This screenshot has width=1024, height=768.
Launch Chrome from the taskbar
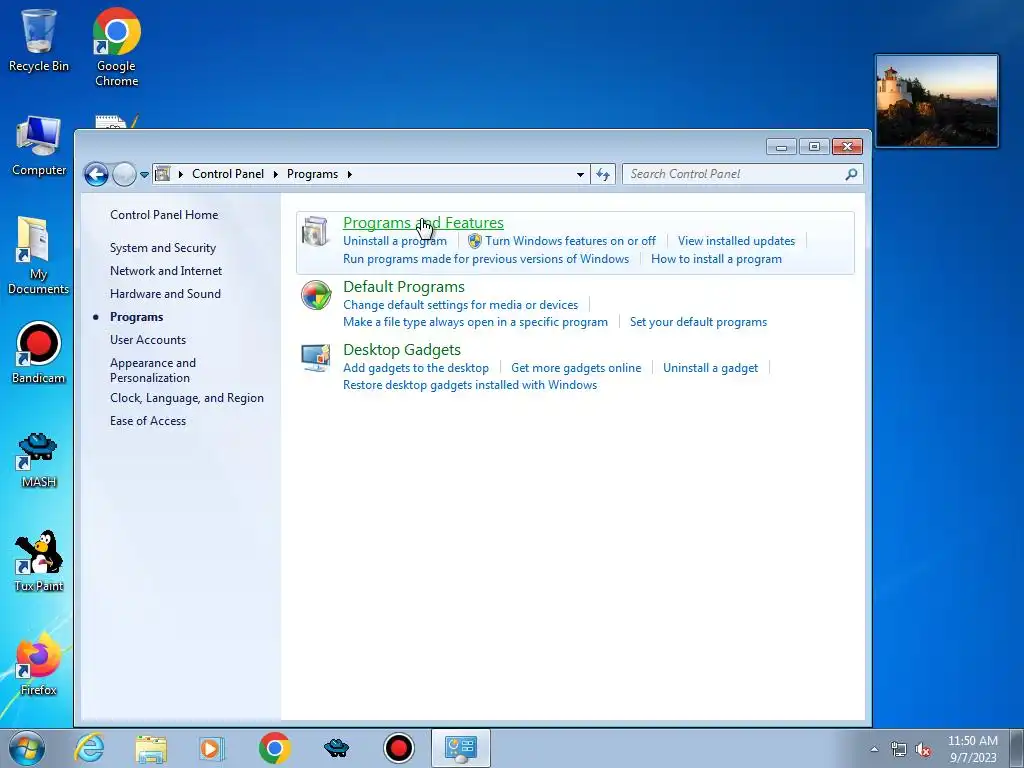click(x=274, y=748)
